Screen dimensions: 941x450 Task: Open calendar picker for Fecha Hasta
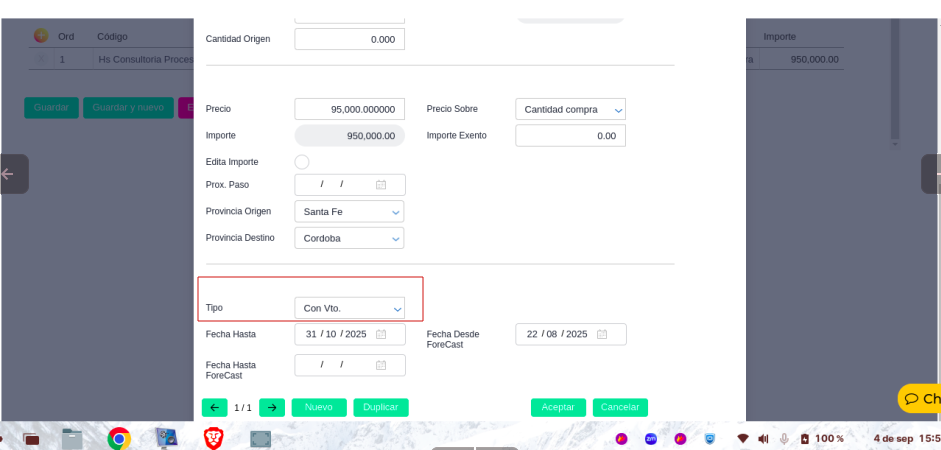381,334
